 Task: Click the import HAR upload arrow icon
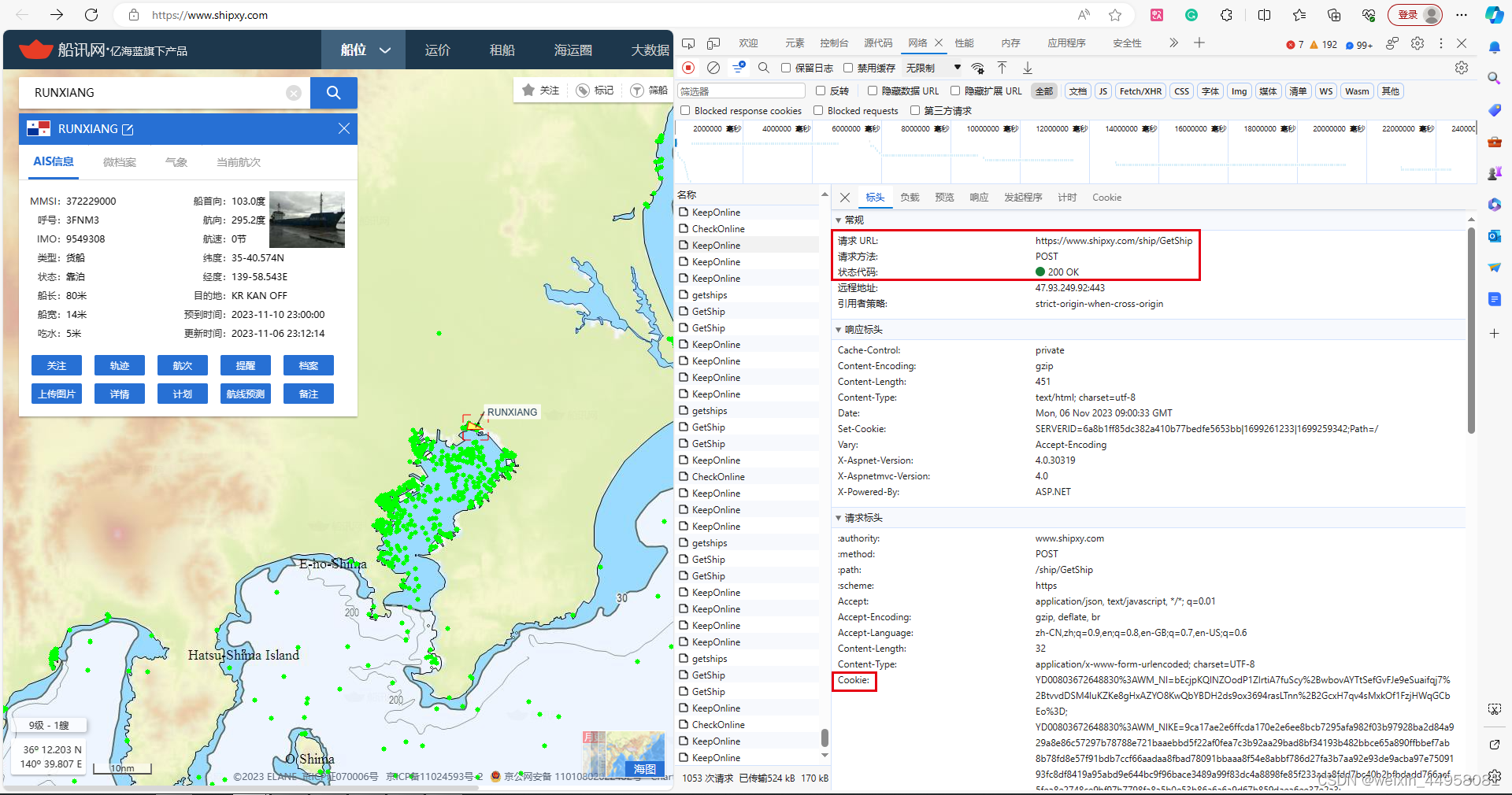click(1002, 68)
